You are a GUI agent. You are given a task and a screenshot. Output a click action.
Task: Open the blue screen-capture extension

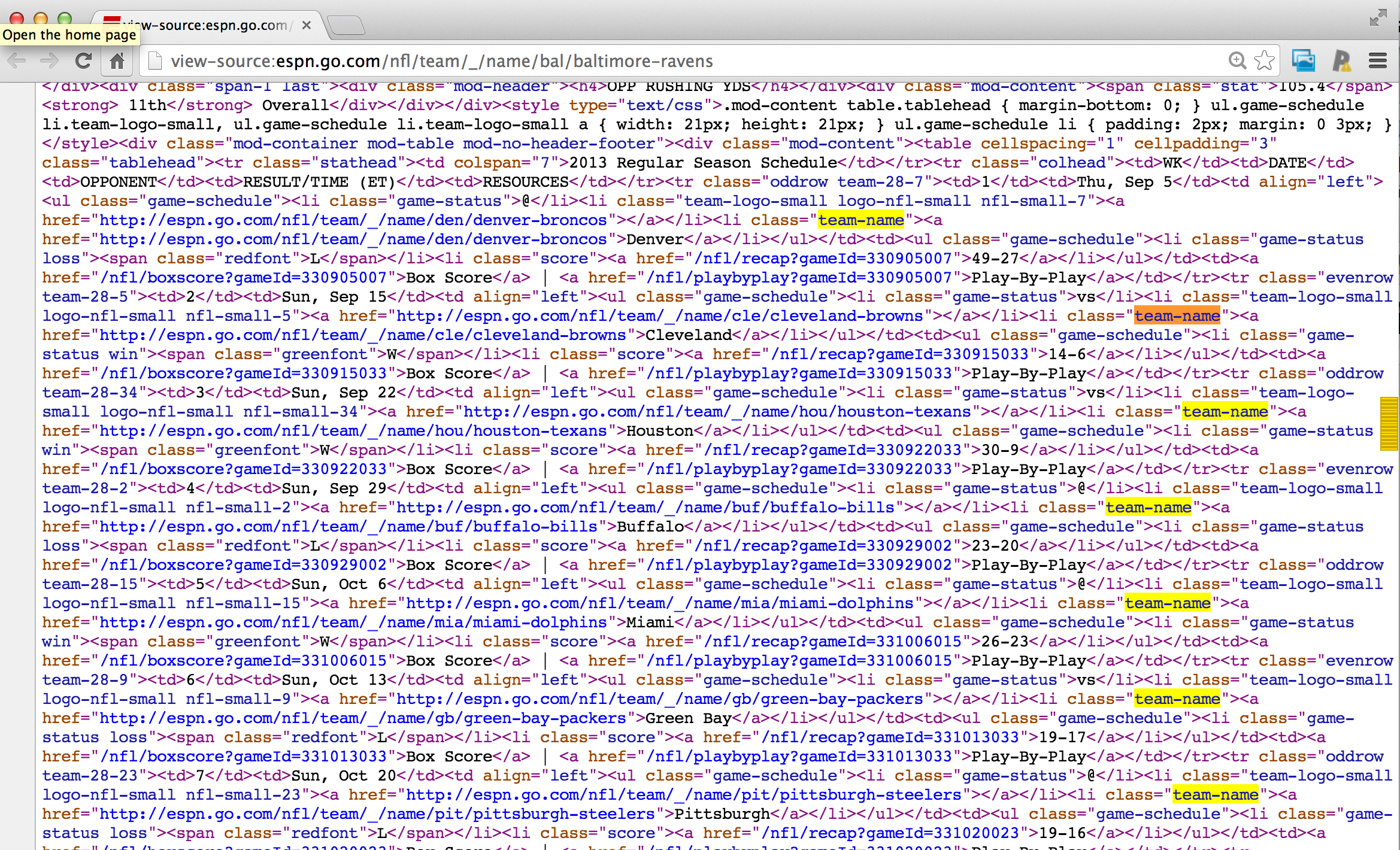[x=1304, y=60]
